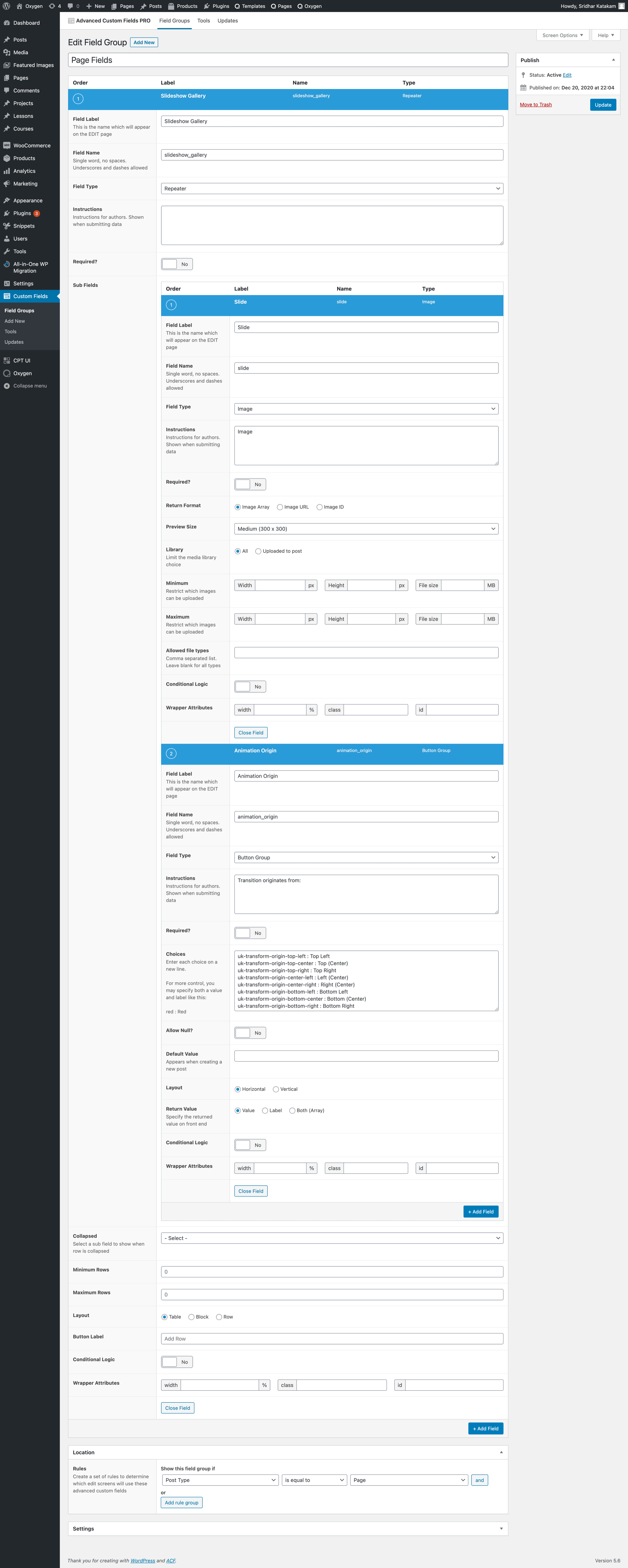The height and width of the screenshot is (1568, 628).
Task: Click the Users sidebar icon
Action: click(x=7, y=239)
